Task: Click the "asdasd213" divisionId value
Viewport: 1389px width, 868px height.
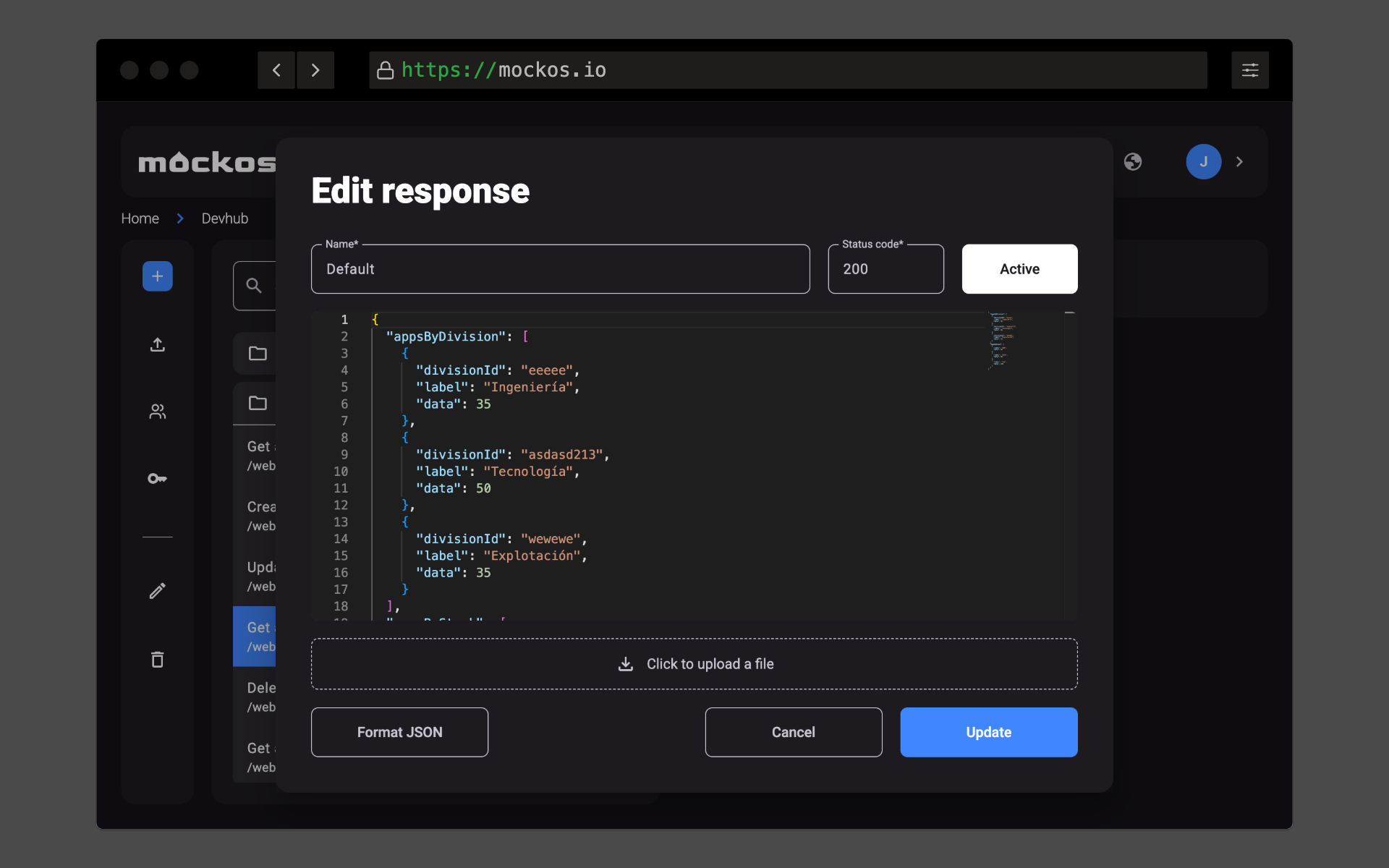Action: click(562, 454)
